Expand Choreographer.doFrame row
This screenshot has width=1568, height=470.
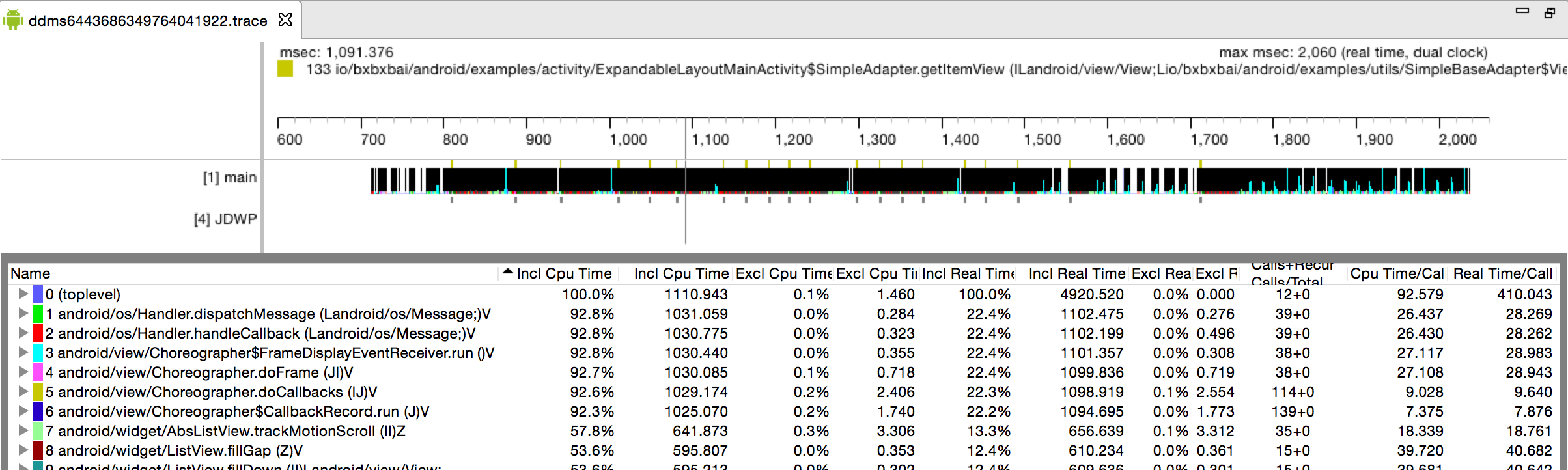click(23, 372)
